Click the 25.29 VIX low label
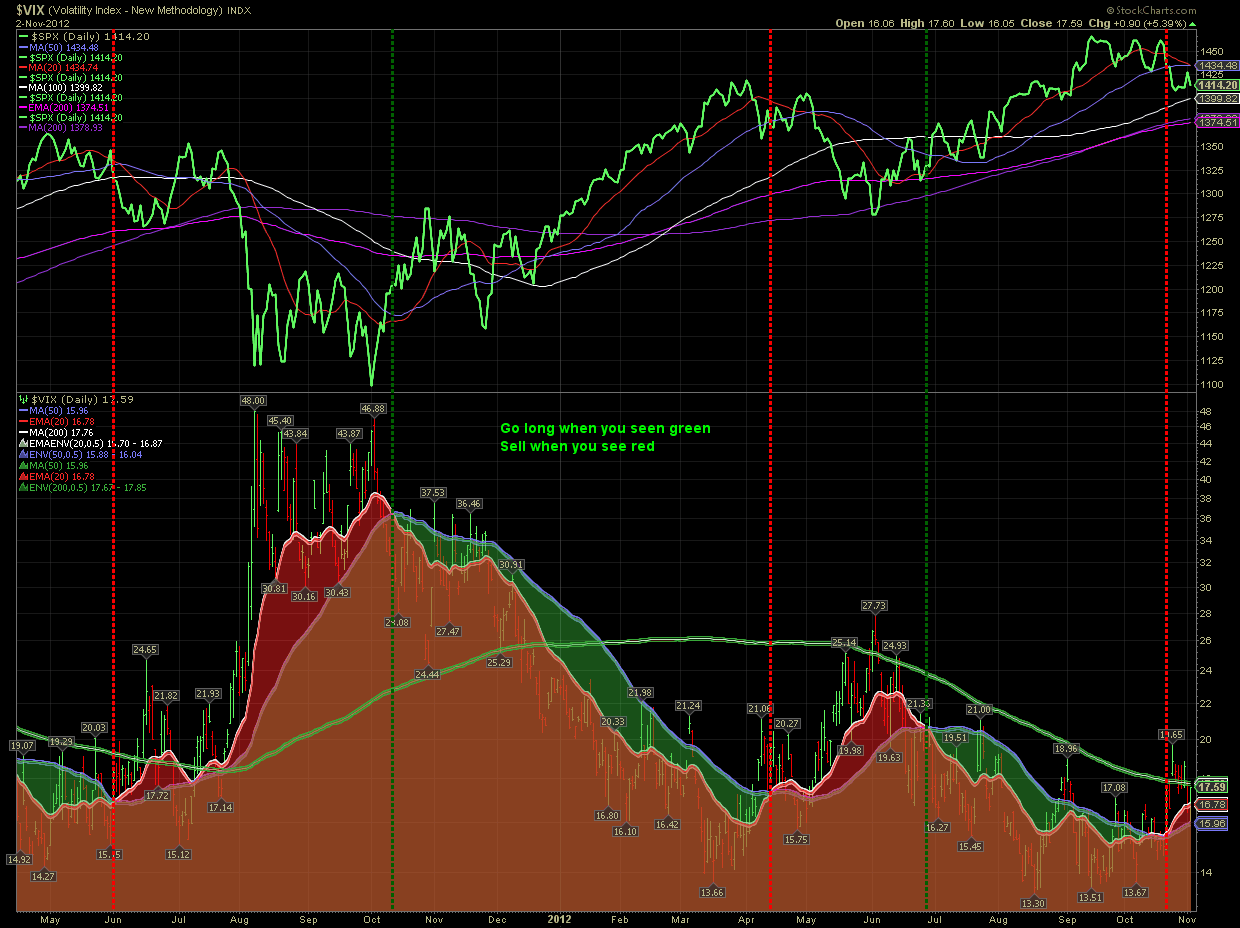The image size is (1240, 928). click(x=499, y=662)
